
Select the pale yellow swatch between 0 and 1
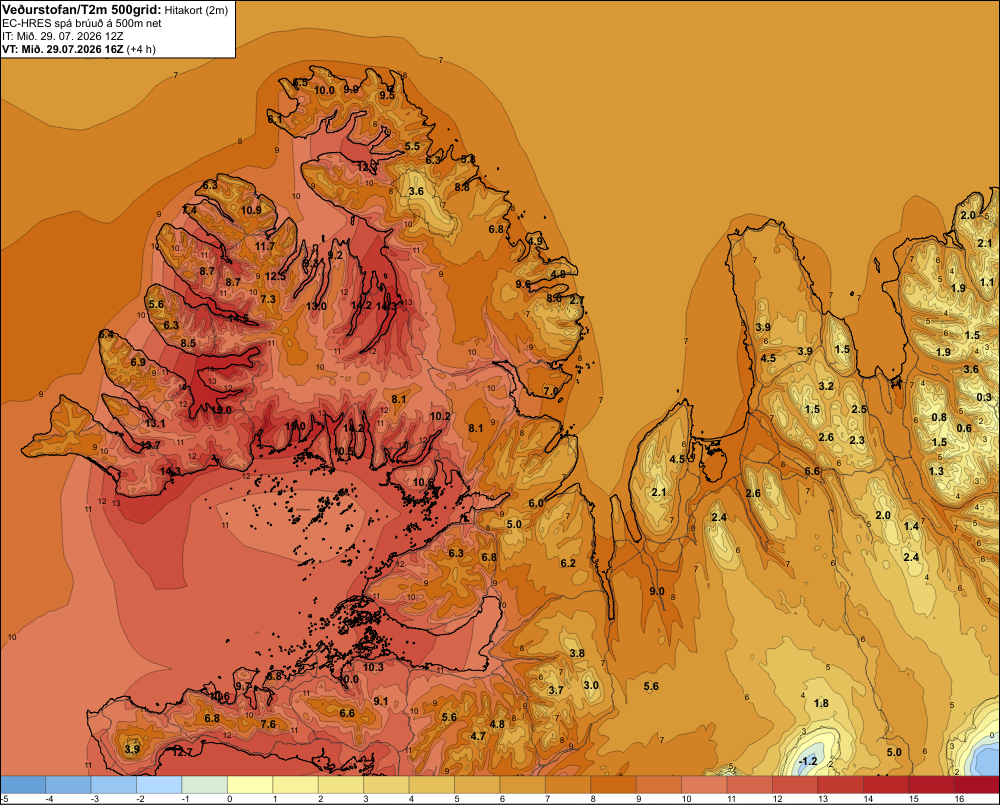click(251, 785)
